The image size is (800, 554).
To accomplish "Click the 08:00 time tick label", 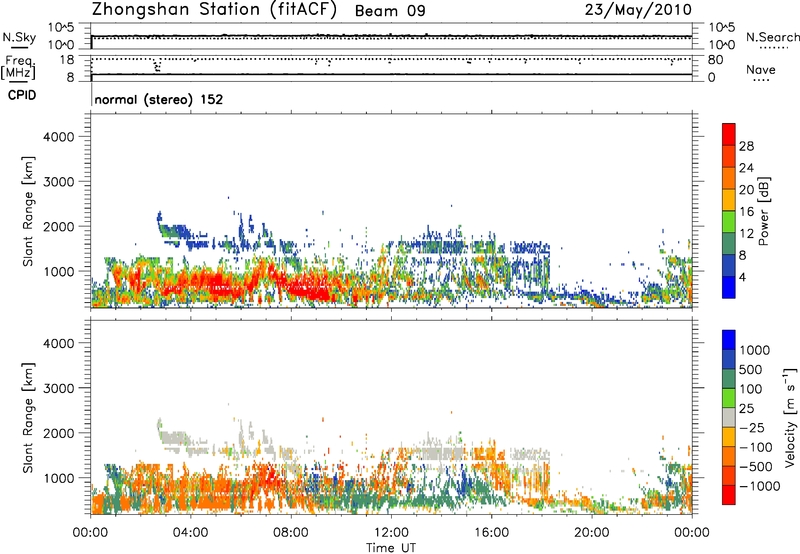I will click(x=291, y=533).
